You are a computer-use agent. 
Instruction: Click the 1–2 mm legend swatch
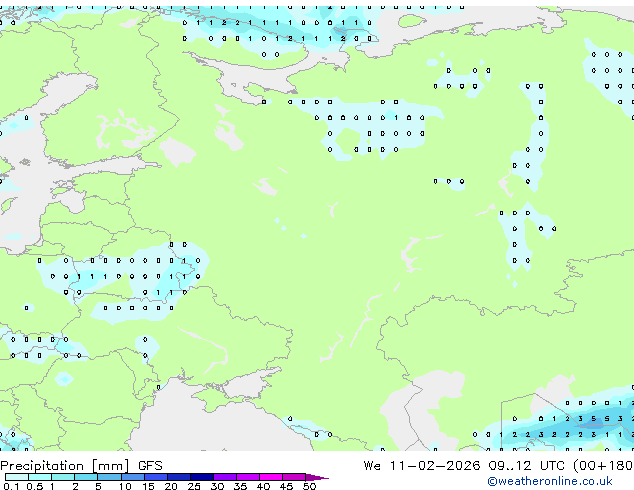63,477
